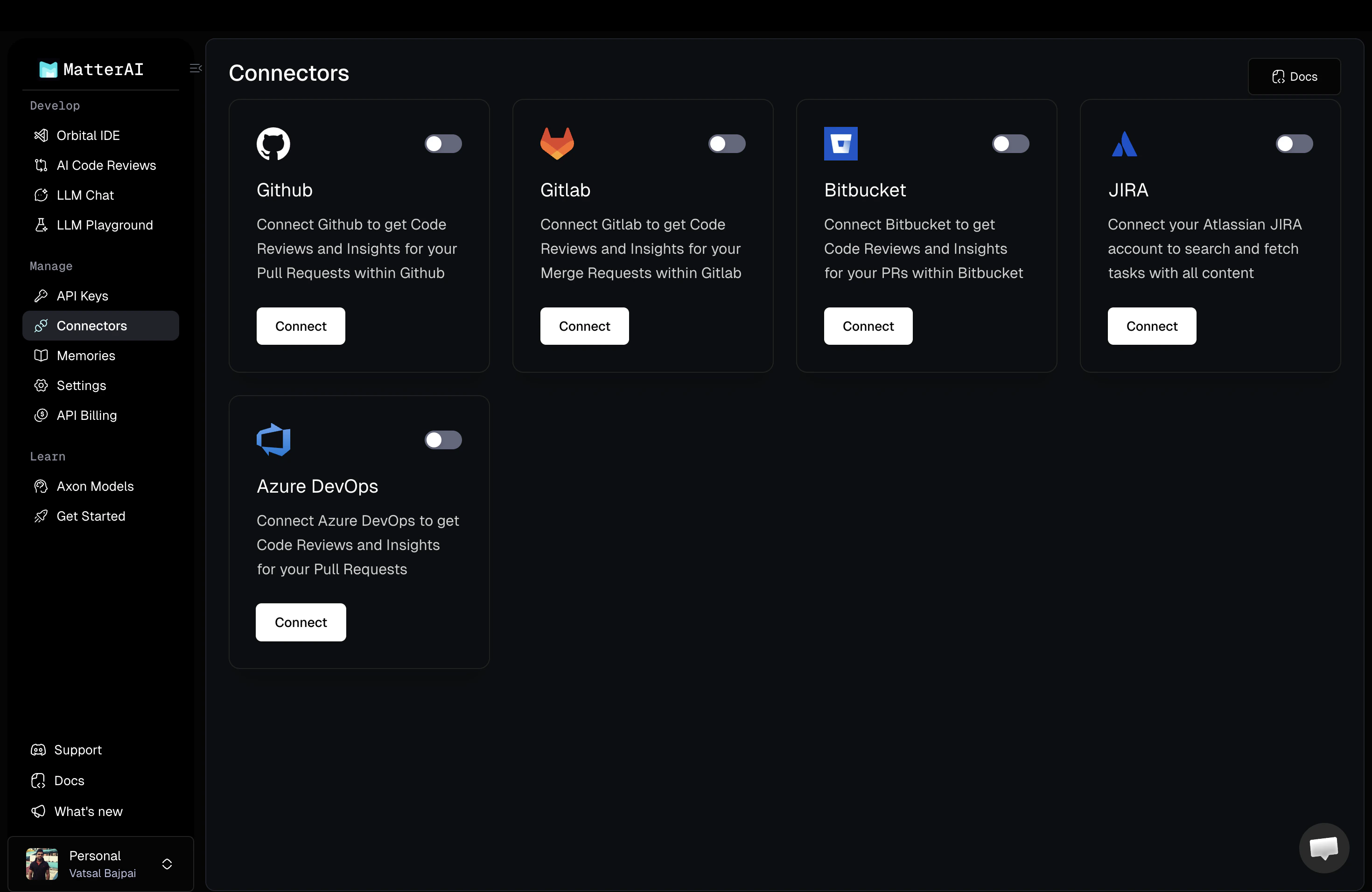Collapse the sidebar with the chevron
Image resolution: width=1372 pixels, height=892 pixels.
[195, 68]
